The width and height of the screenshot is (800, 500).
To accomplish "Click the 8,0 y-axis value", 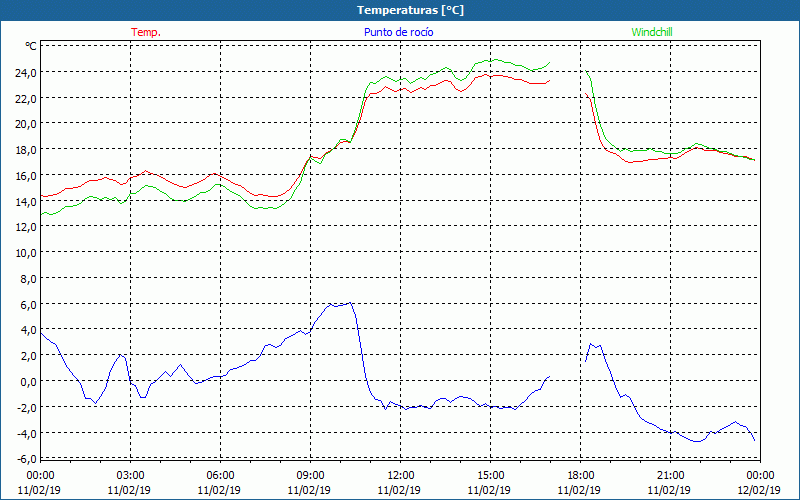I will pos(29,279).
